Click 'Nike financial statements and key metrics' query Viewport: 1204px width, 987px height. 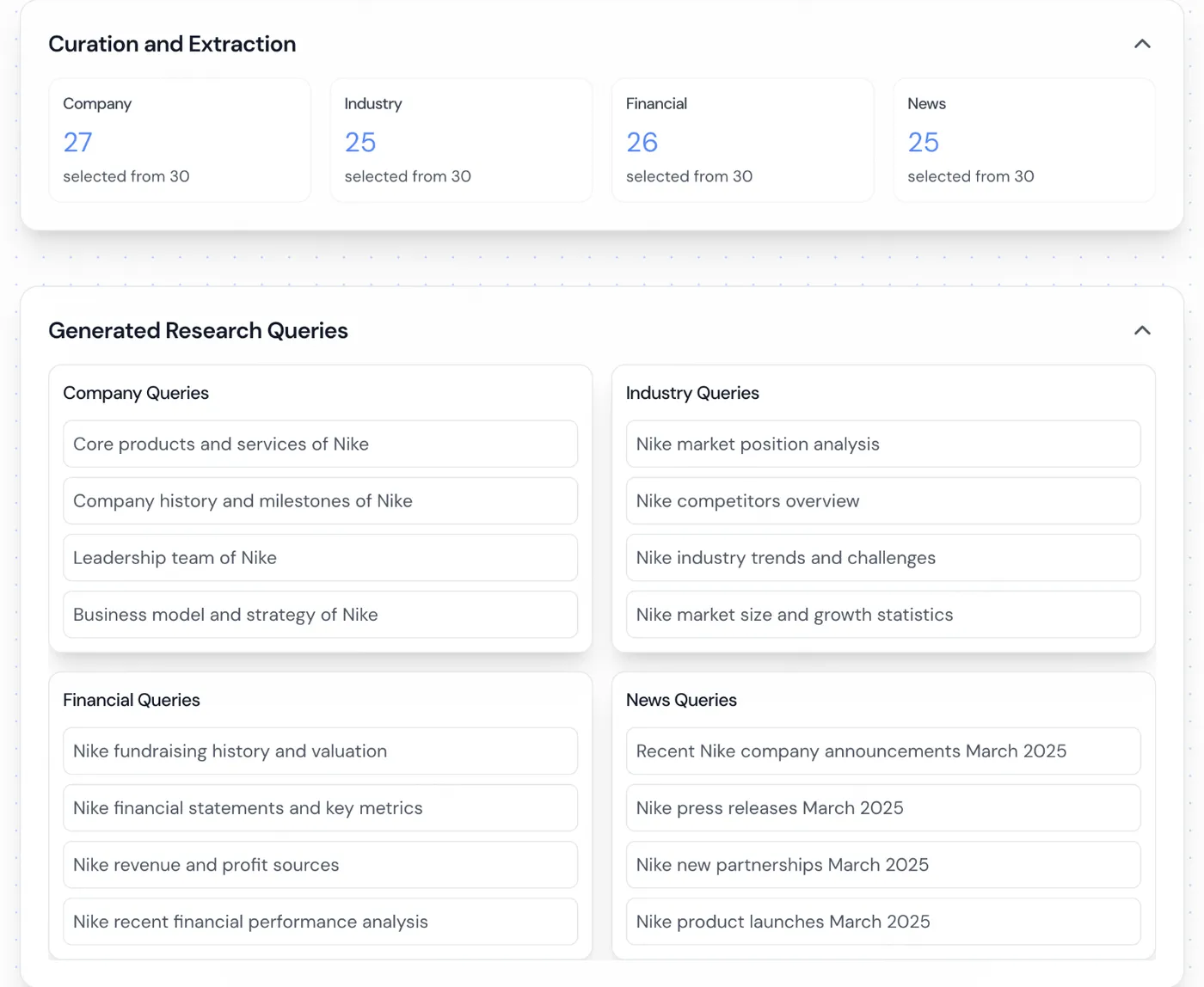(320, 807)
